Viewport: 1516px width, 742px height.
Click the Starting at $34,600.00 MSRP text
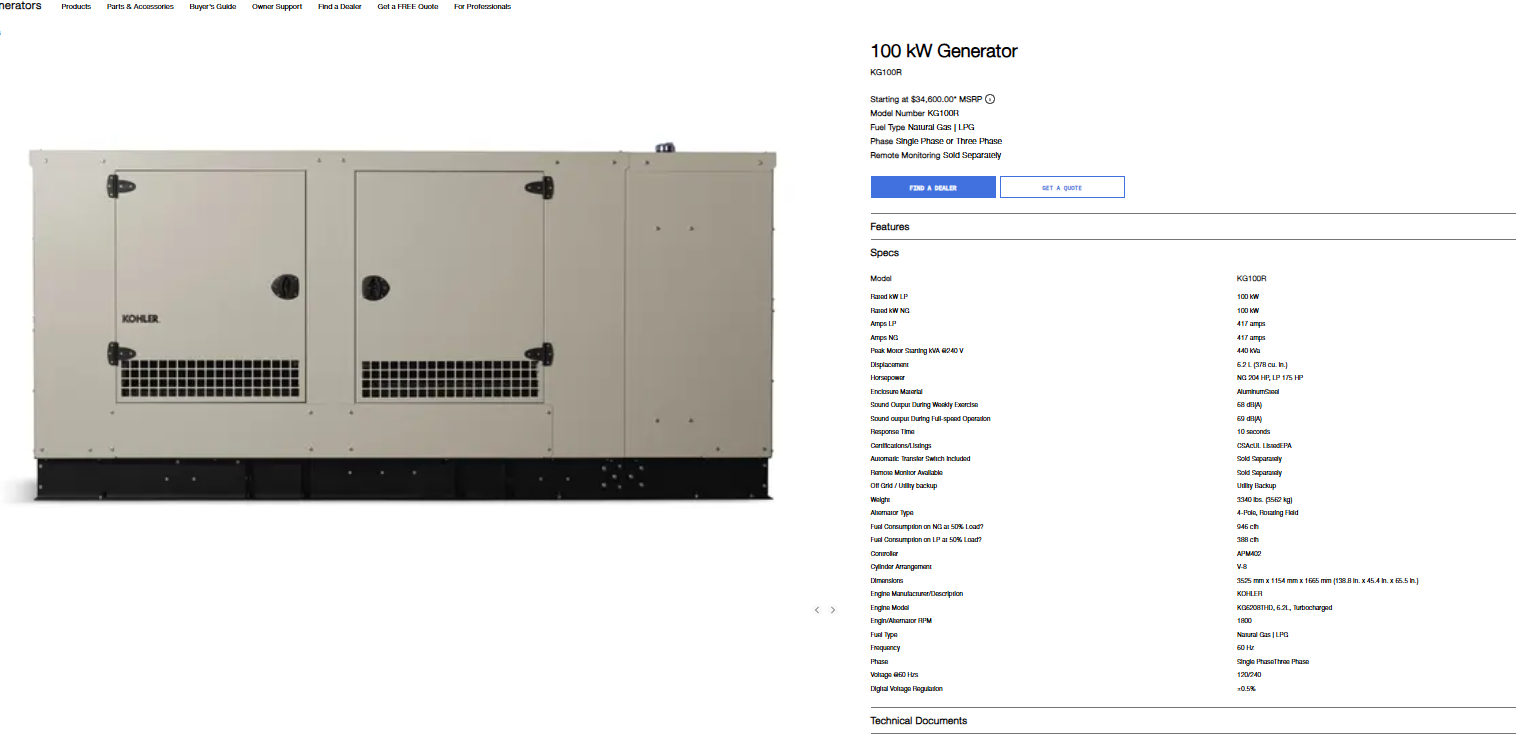pos(926,99)
